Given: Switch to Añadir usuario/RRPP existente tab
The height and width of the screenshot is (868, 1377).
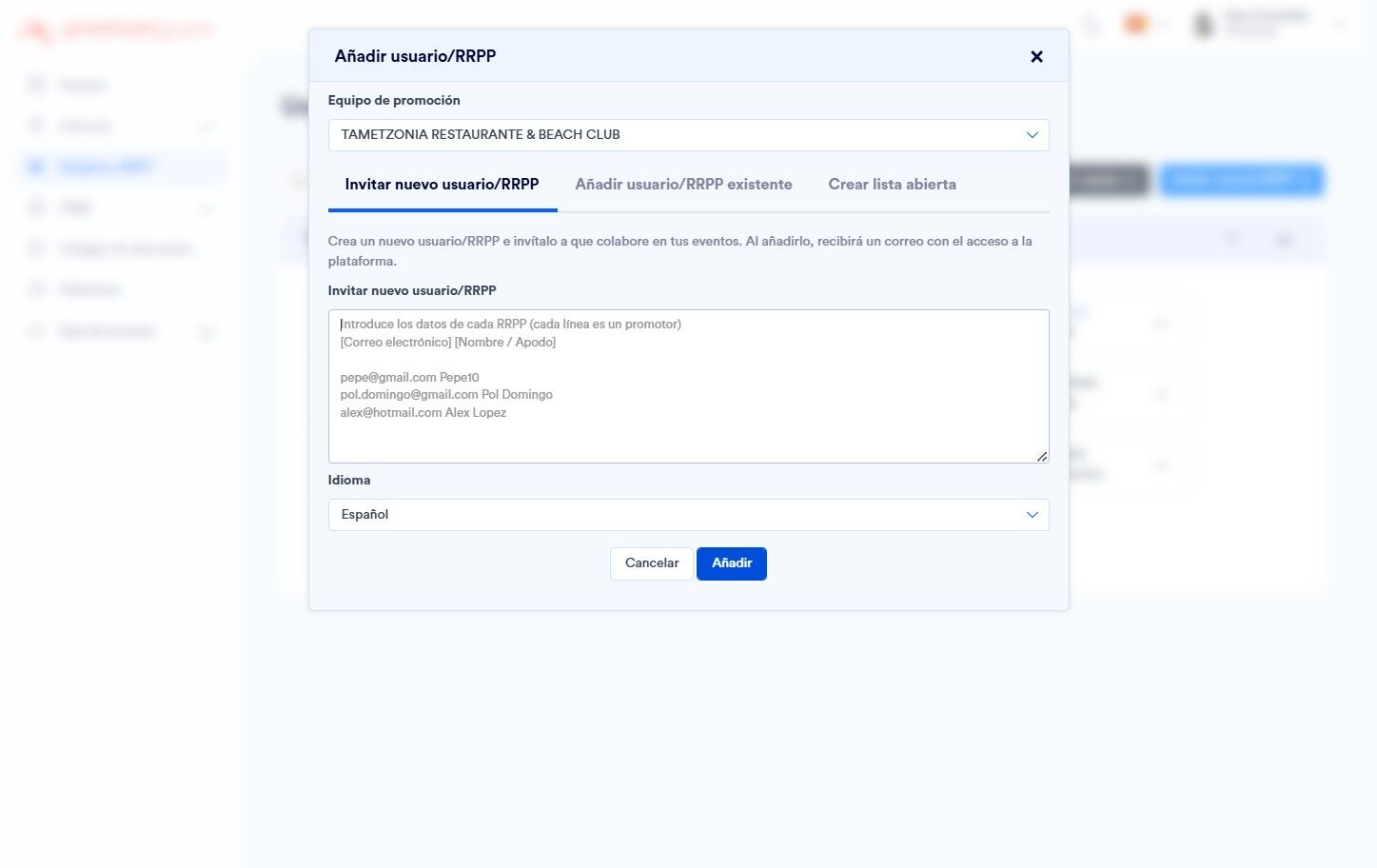Looking at the screenshot, I should [683, 185].
